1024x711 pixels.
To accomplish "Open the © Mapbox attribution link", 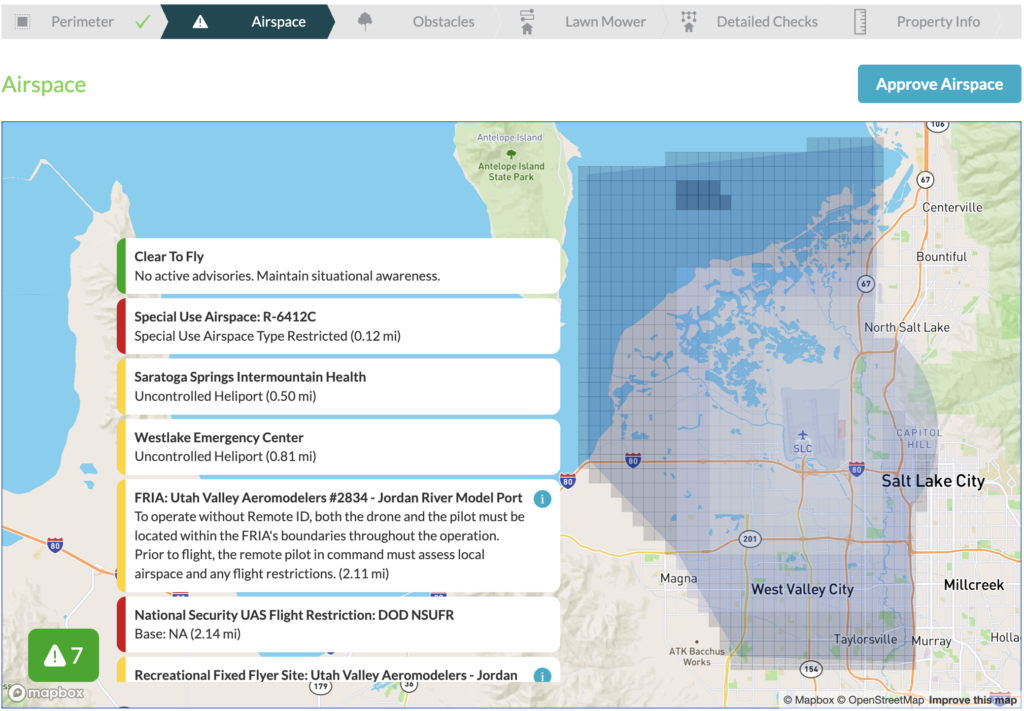I will (808, 700).
